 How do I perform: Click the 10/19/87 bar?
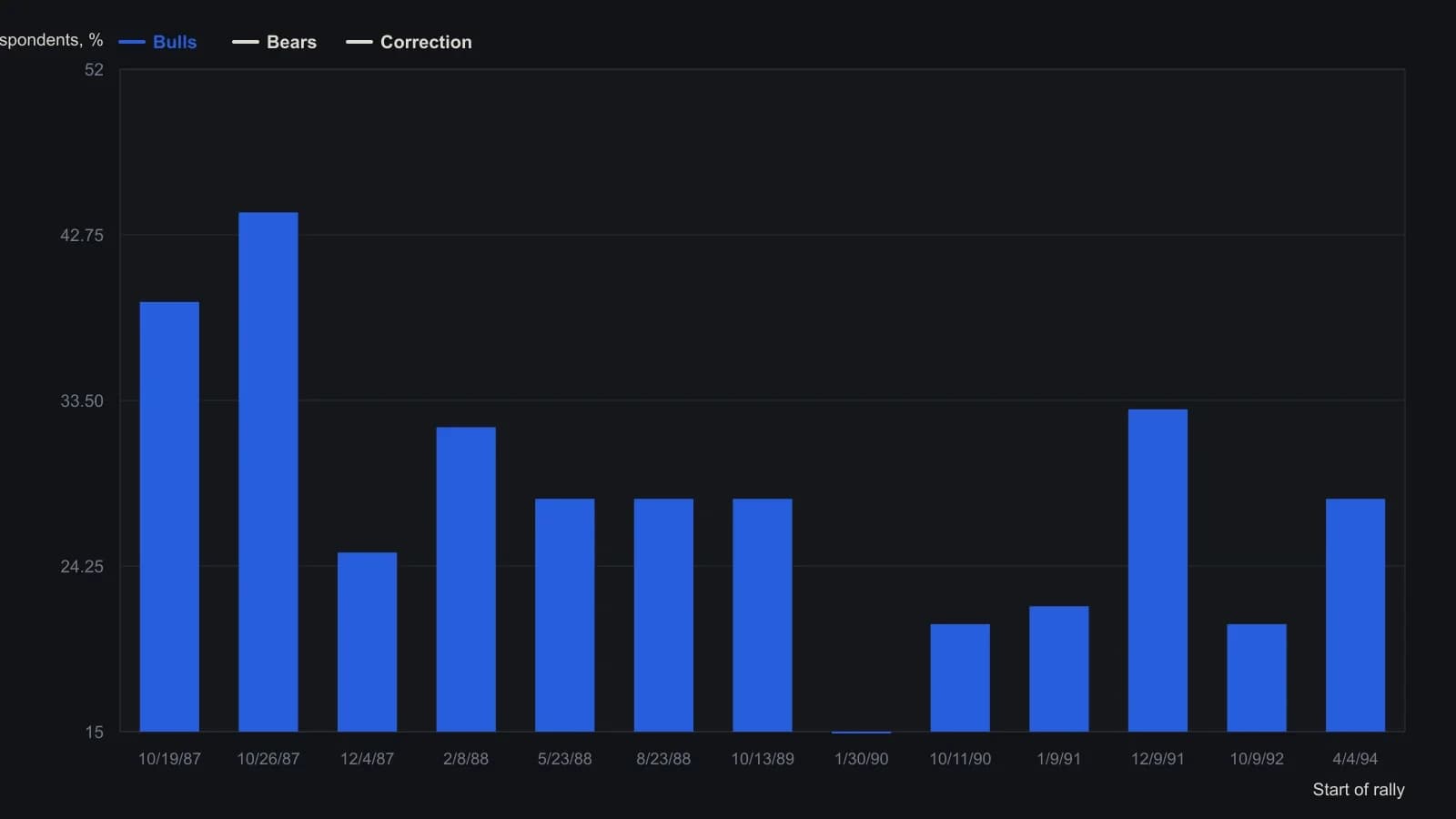tap(169, 517)
